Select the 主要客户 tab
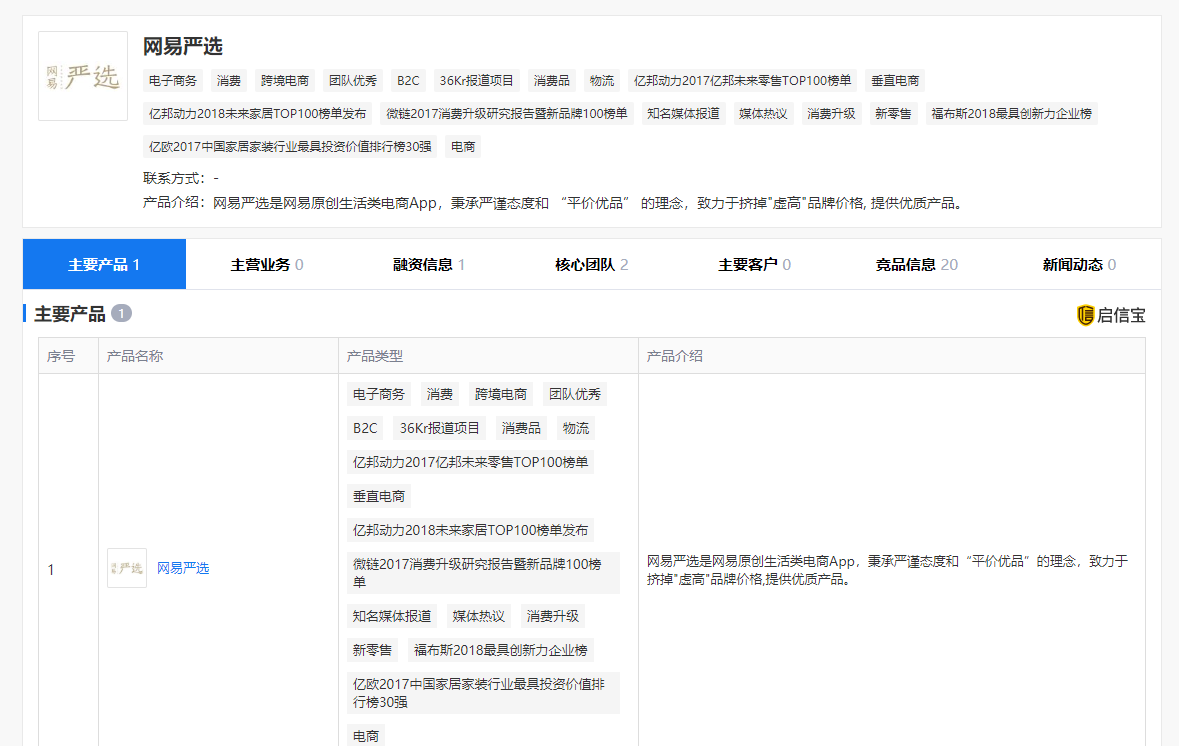The image size is (1179, 746). 754,264
